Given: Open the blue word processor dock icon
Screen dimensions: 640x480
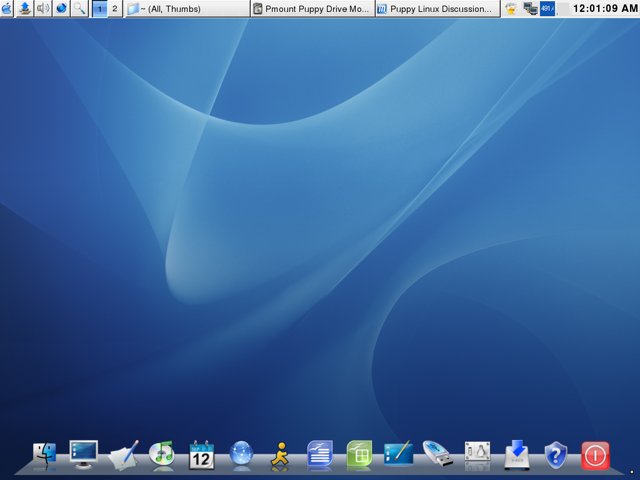Looking at the screenshot, I should pyautogui.click(x=320, y=453).
